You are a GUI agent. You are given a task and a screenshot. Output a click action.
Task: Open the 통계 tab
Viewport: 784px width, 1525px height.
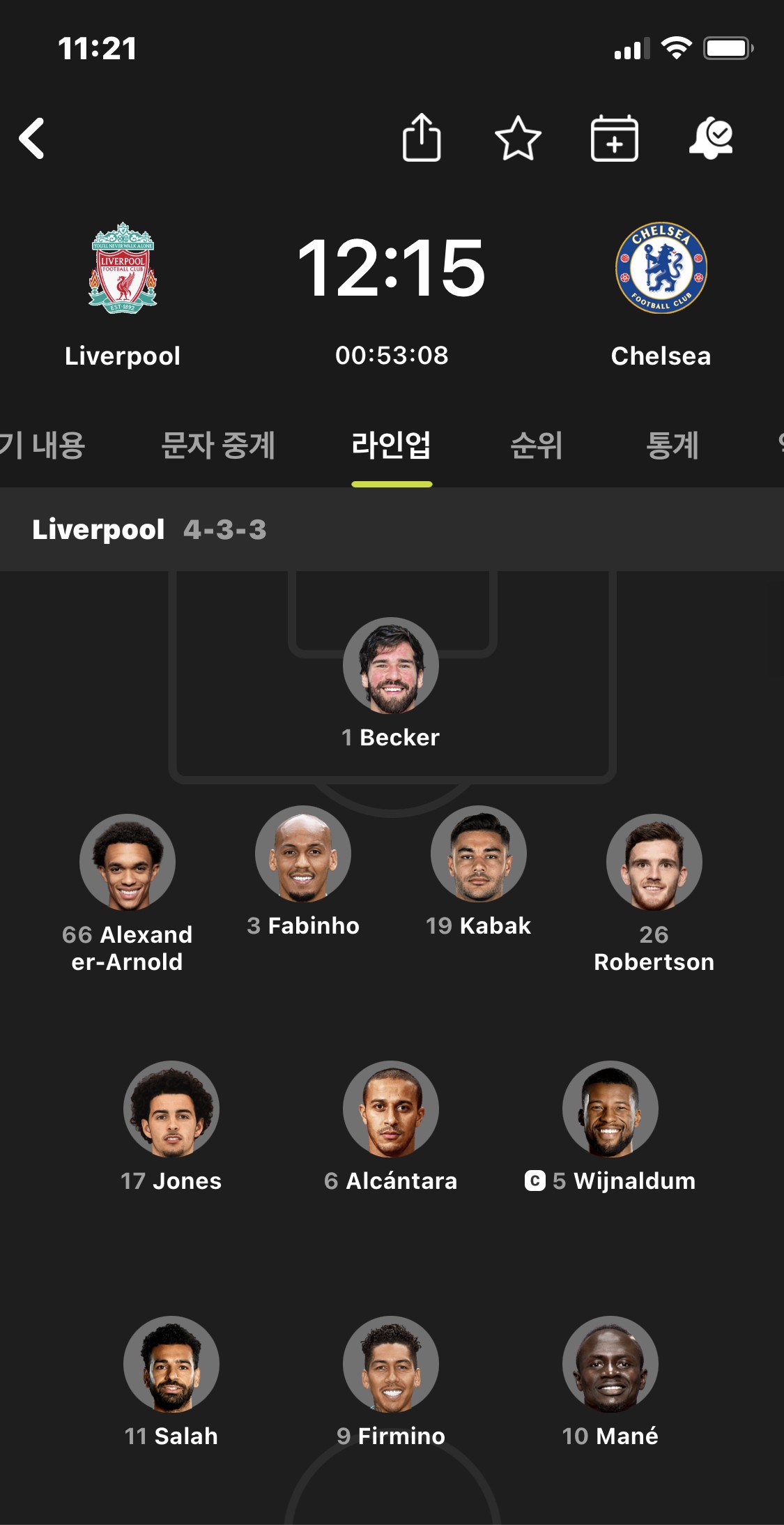point(672,445)
